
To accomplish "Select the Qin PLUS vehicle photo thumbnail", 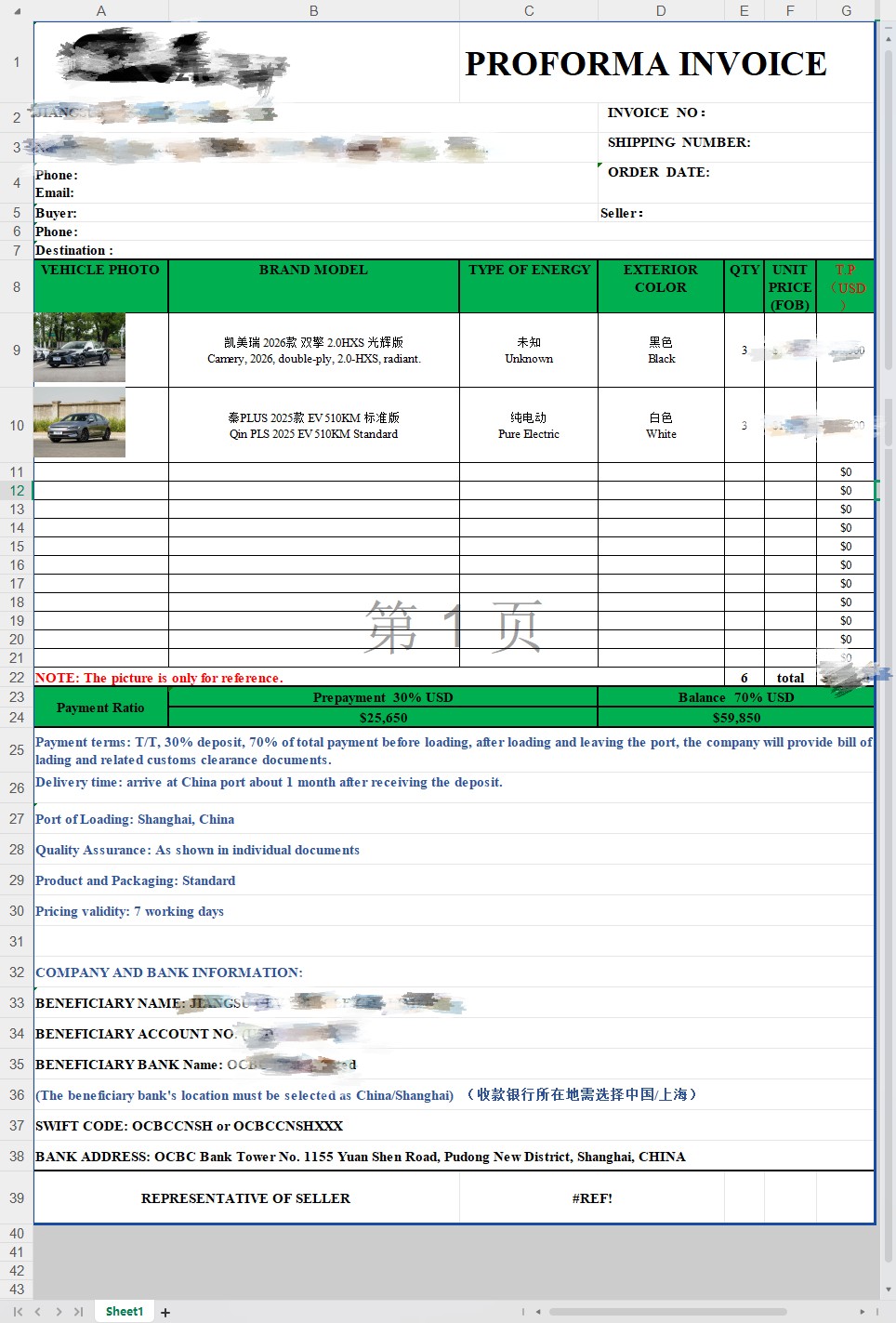I will click(x=79, y=423).
